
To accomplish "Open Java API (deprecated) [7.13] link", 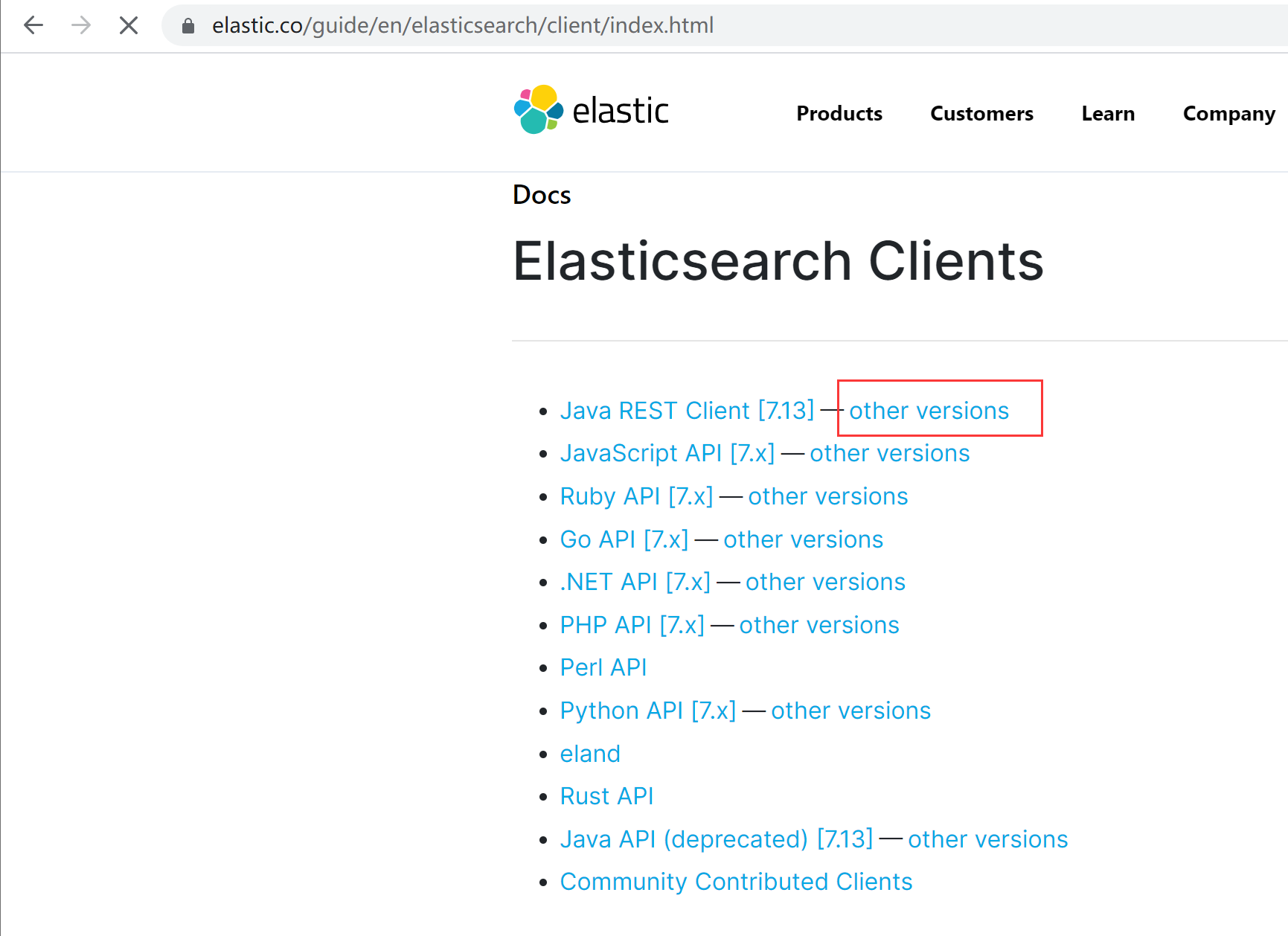I will pyautogui.click(x=717, y=839).
